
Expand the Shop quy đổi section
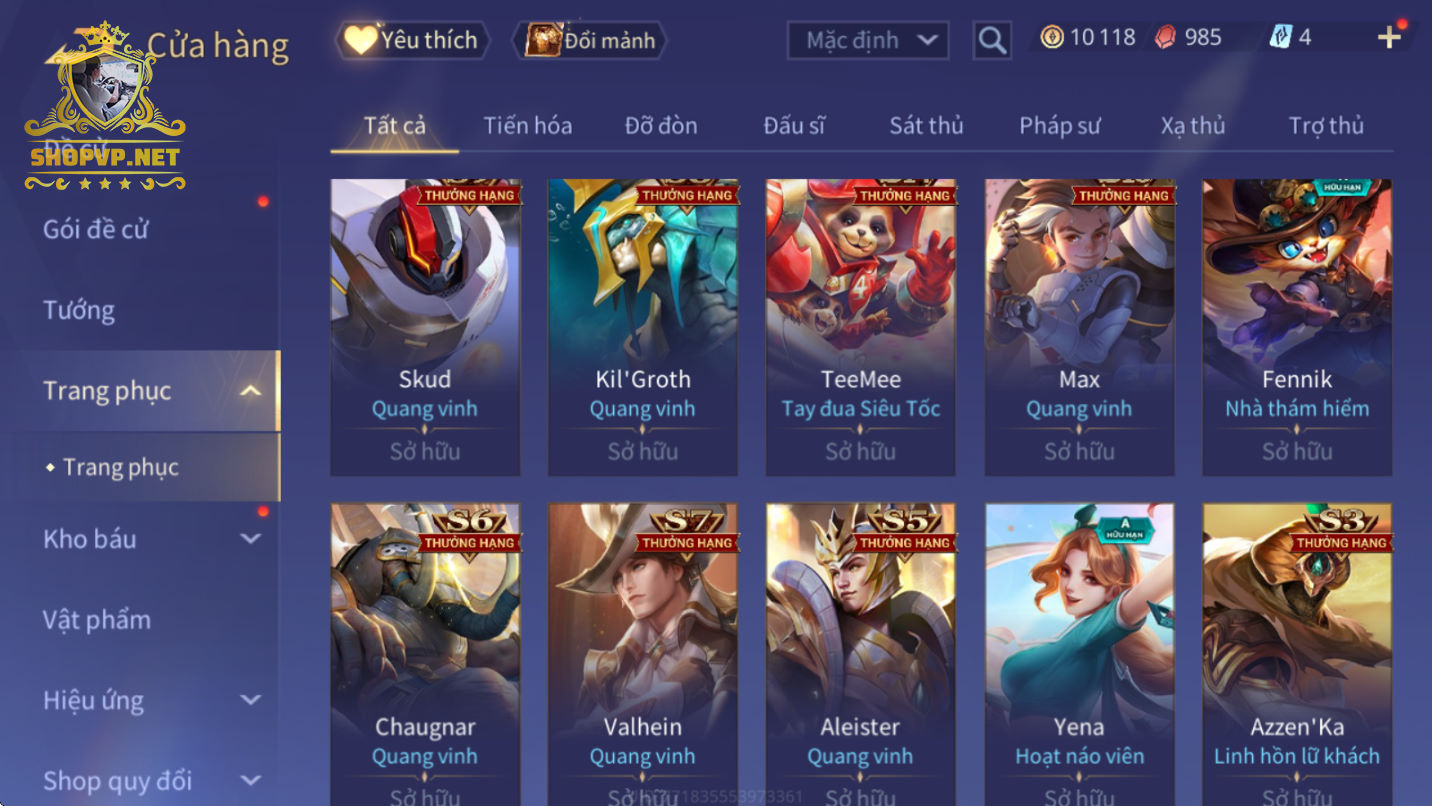point(251,780)
